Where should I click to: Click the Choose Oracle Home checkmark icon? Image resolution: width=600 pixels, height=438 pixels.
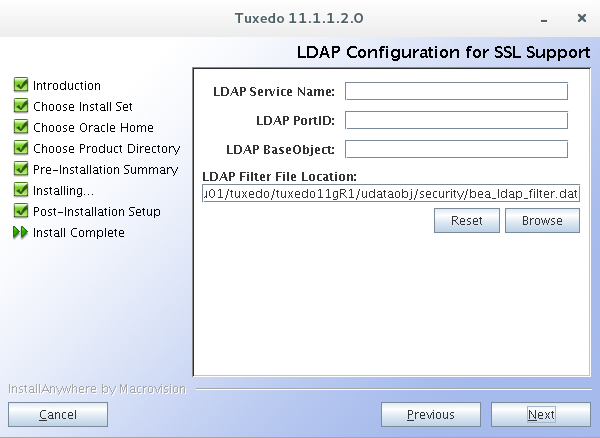21,127
